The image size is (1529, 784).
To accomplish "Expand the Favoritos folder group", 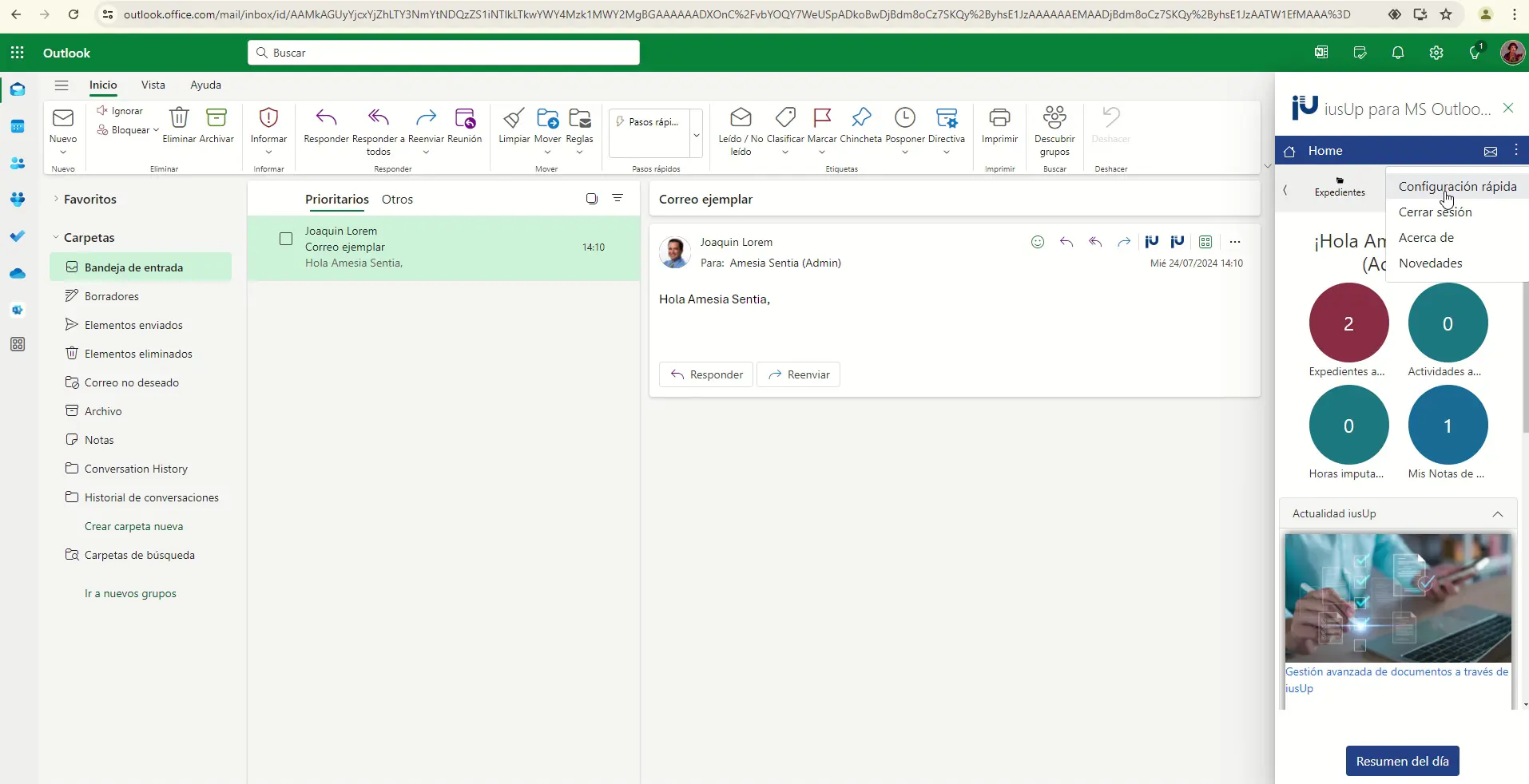I will coord(56,199).
